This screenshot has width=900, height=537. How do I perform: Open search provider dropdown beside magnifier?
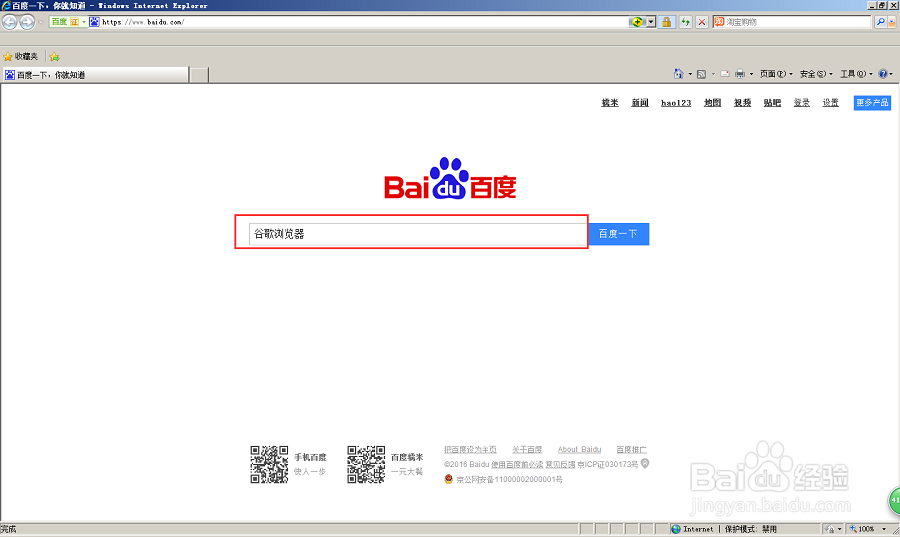pyautogui.click(x=892, y=22)
